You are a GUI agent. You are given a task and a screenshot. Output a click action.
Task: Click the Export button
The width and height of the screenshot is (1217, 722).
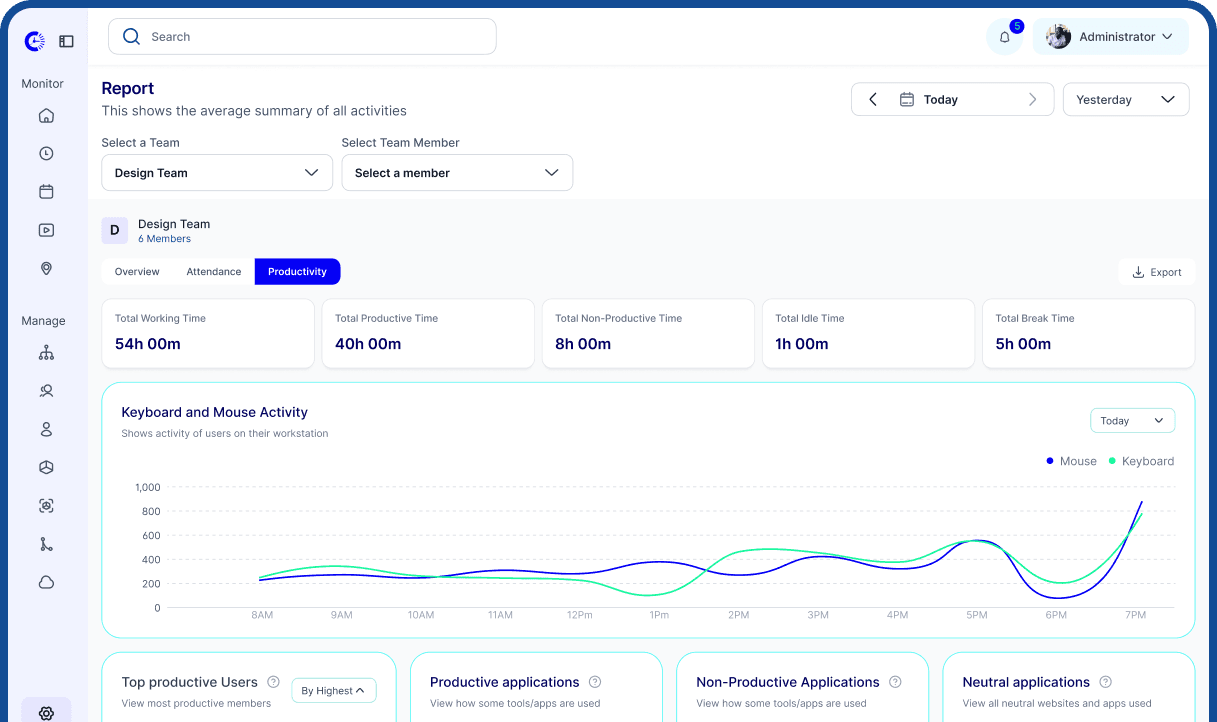(x=1157, y=272)
